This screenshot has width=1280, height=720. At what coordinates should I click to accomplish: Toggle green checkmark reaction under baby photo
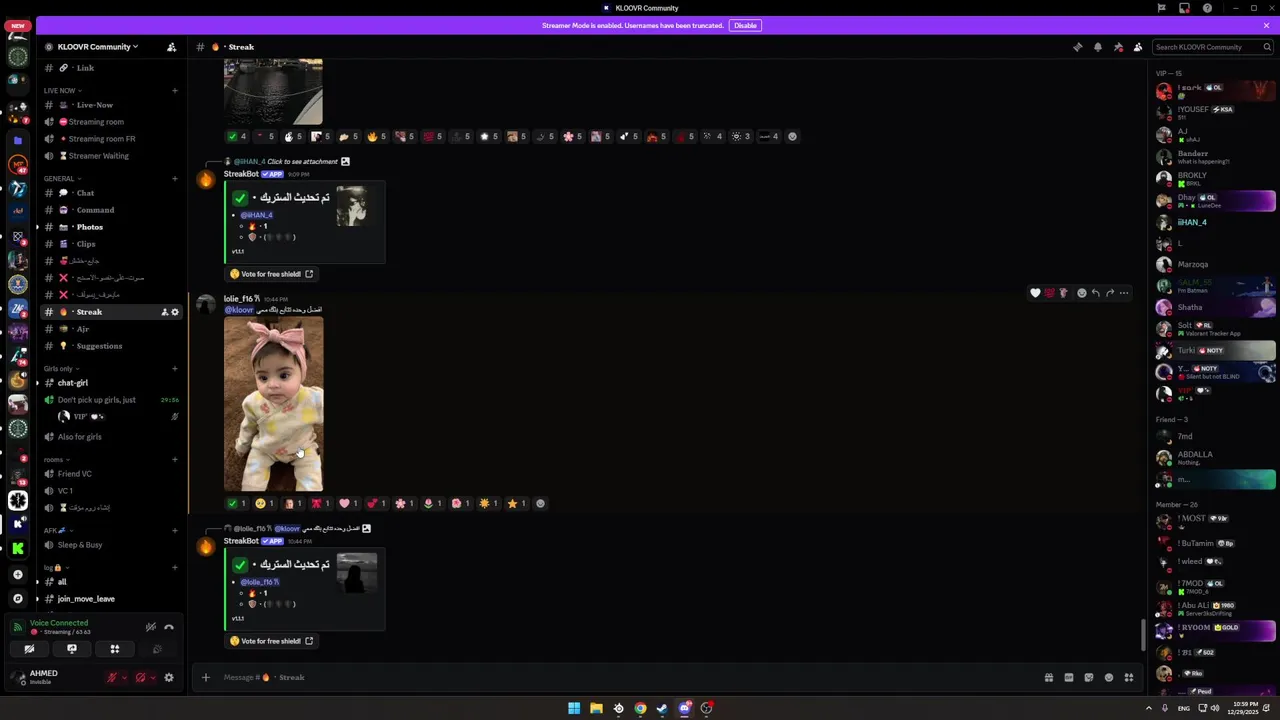[x=236, y=503]
